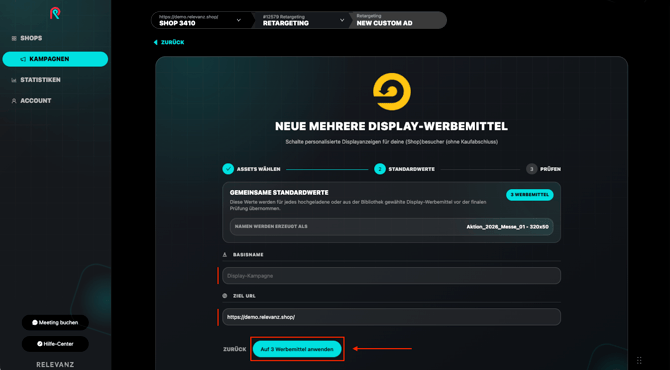
Task: Apply values with Auf 3 Werbemittel anwenden
Action: (x=297, y=349)
